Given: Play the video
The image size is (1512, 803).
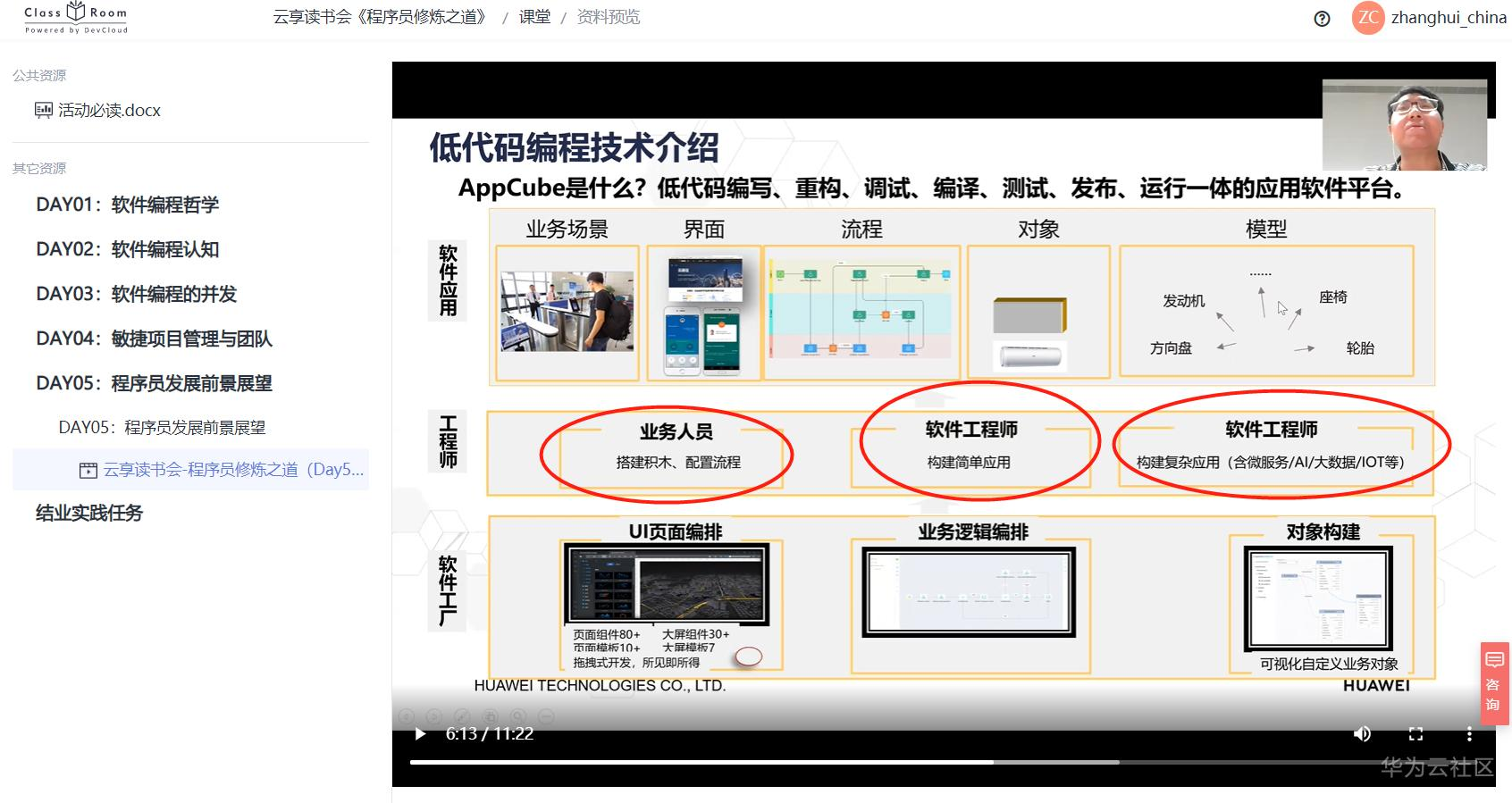Looking at the screenshot, I should pyautogui.click(x=420, y=734).
